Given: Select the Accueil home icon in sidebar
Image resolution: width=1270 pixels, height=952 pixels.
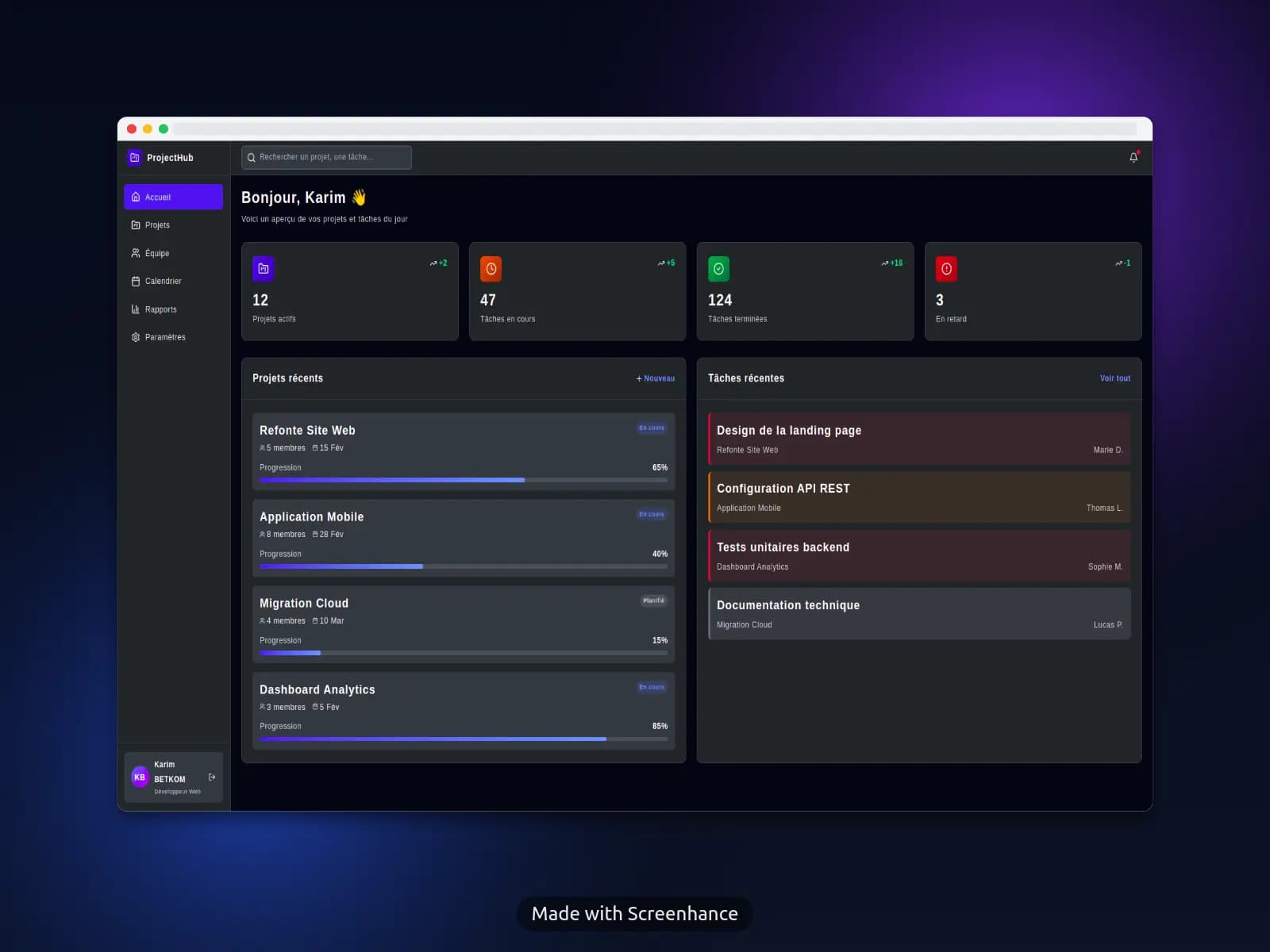Looking at the screenshot, I should pyautogui.click(x=136, y=197).
